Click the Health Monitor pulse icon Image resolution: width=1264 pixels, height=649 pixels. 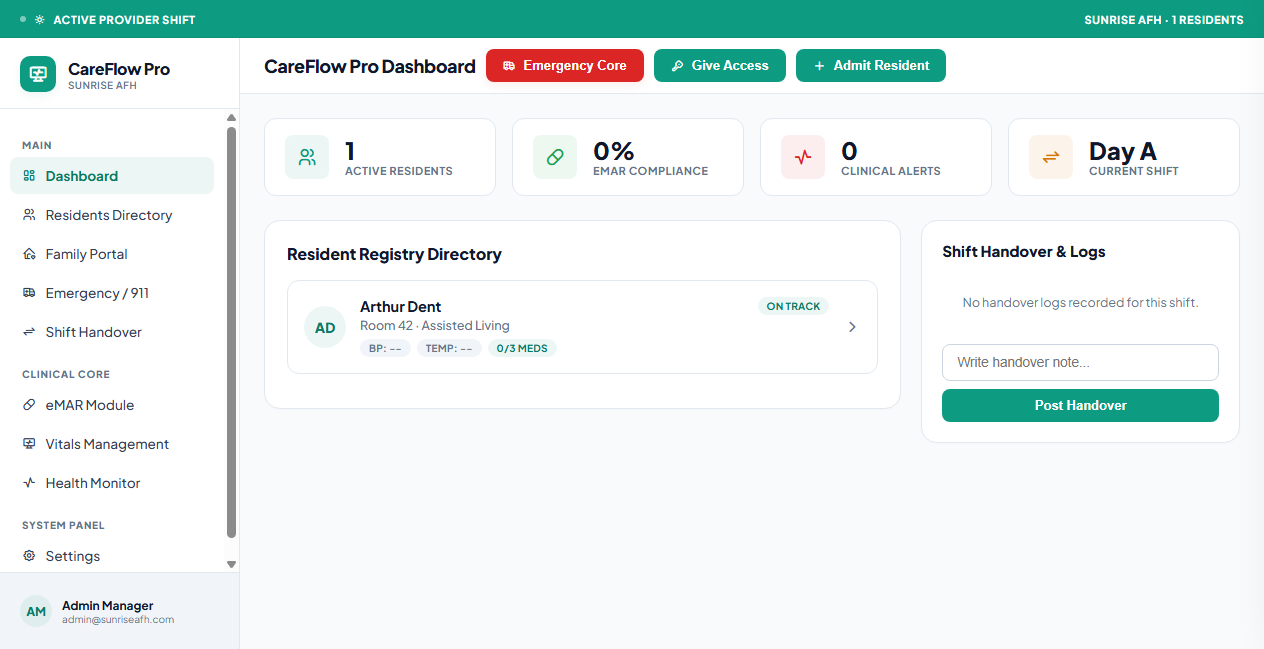point(29,483)
